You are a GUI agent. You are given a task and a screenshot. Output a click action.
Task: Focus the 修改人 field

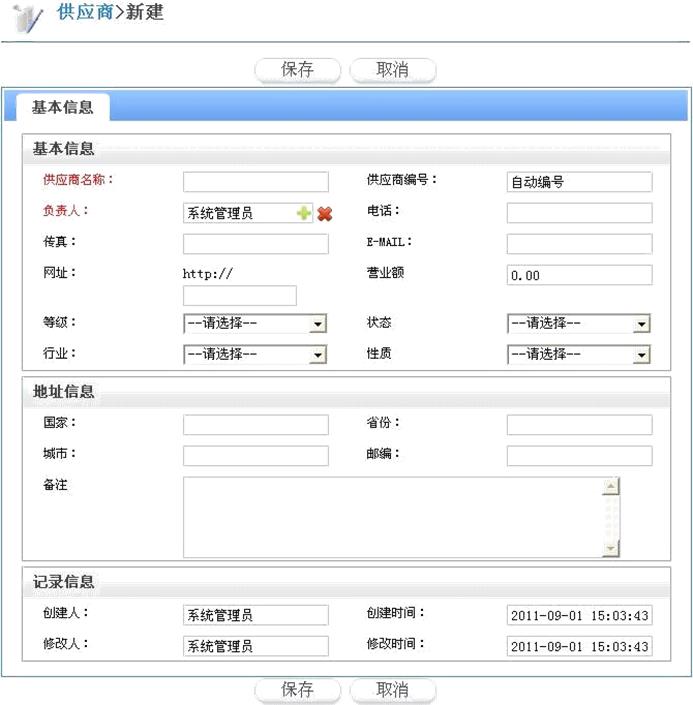coord(255,646)
